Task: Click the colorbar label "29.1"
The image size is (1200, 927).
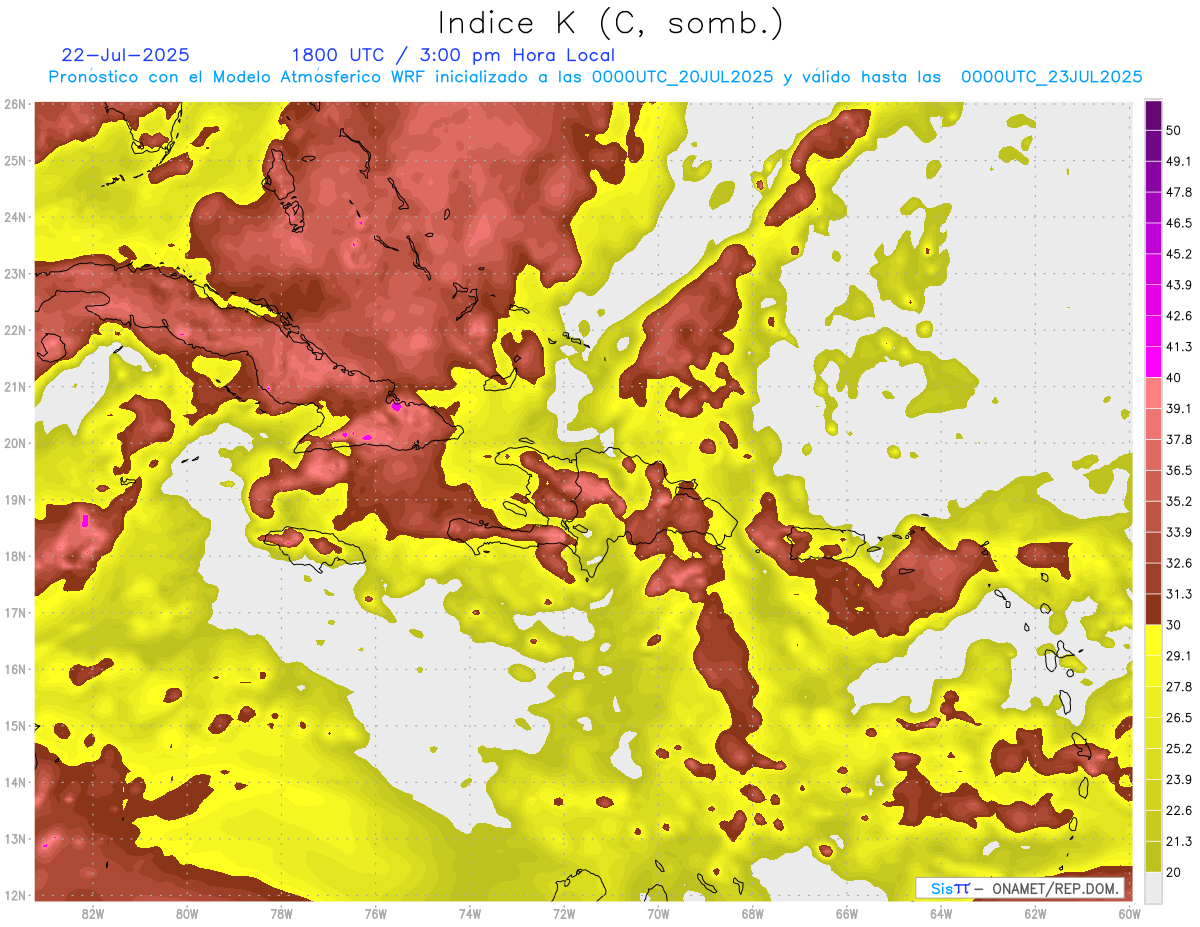Action: click(x=1178, y=656)
